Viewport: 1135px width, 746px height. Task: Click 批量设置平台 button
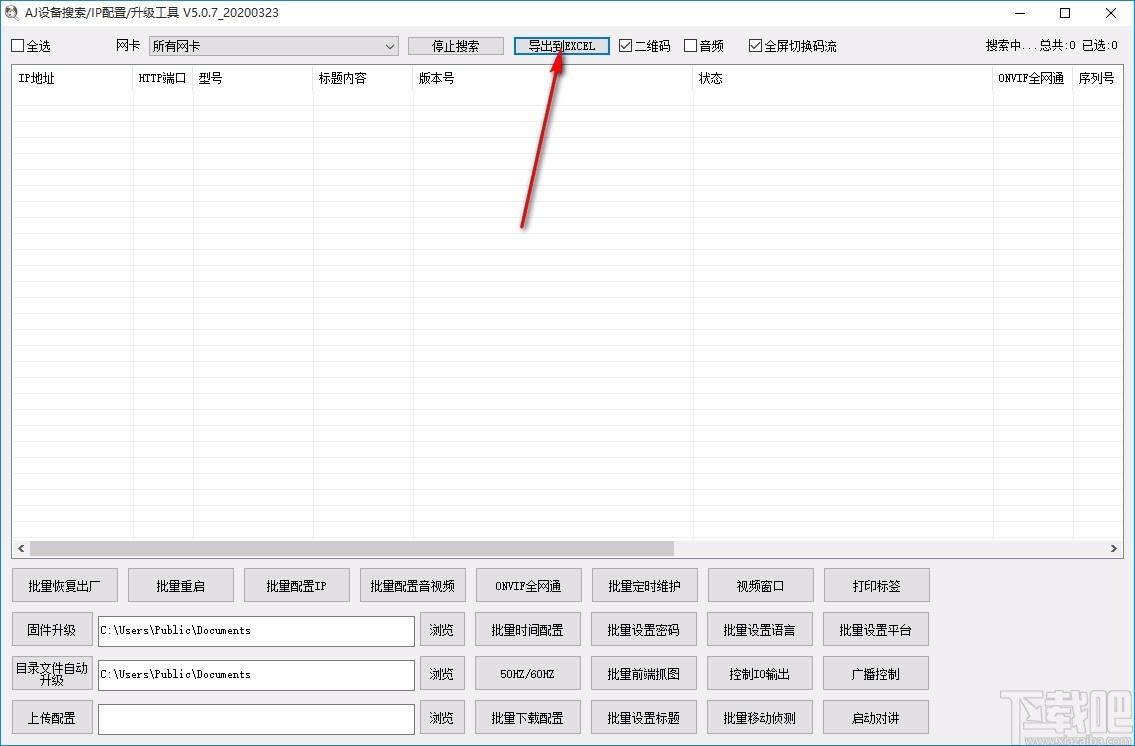coord(876,630)
